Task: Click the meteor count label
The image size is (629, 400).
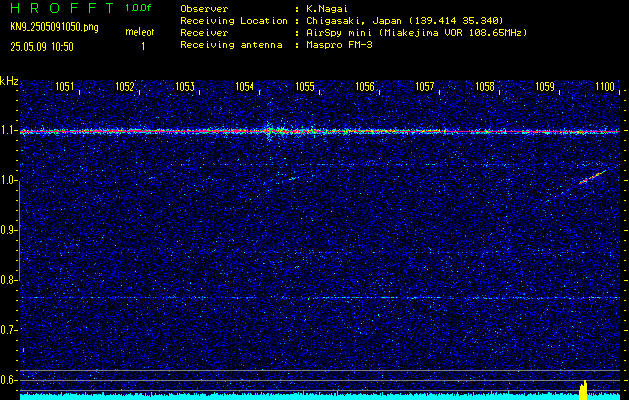Action: pos(140,32)
